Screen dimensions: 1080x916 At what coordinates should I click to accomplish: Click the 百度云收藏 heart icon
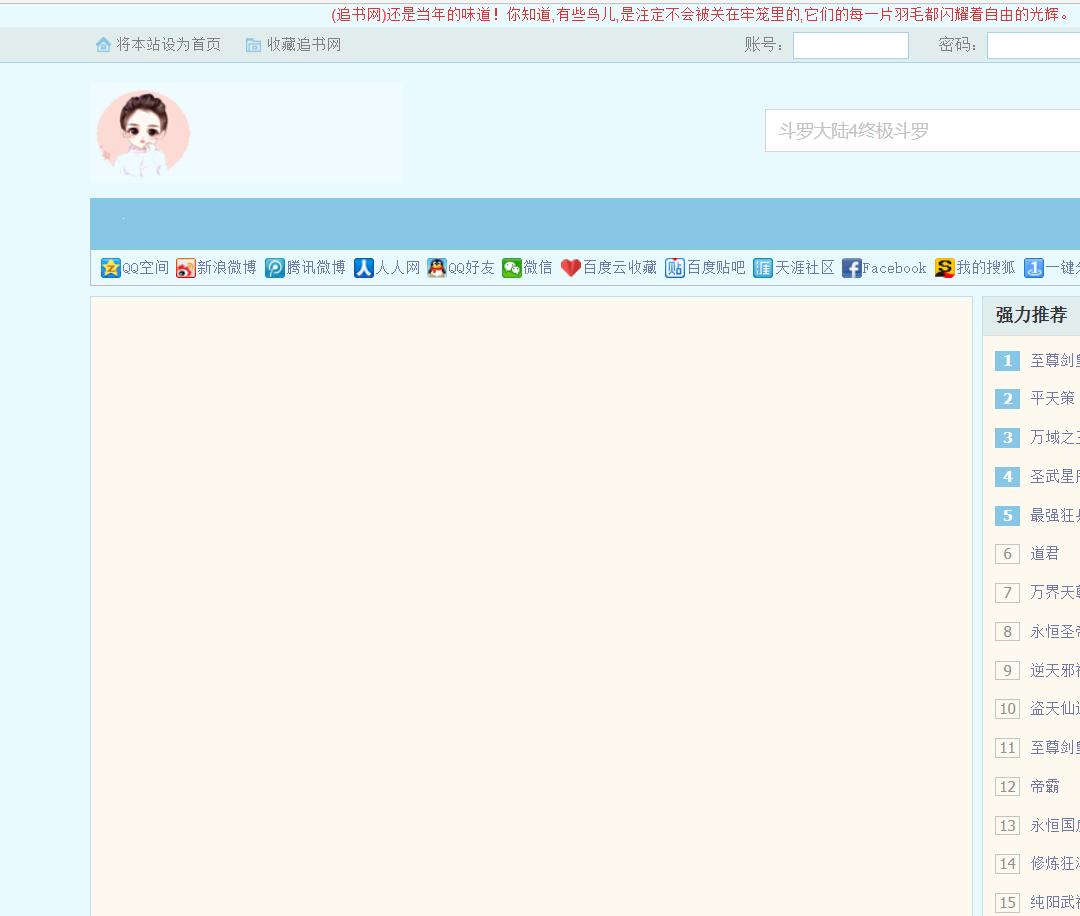(x=571, y=268)
